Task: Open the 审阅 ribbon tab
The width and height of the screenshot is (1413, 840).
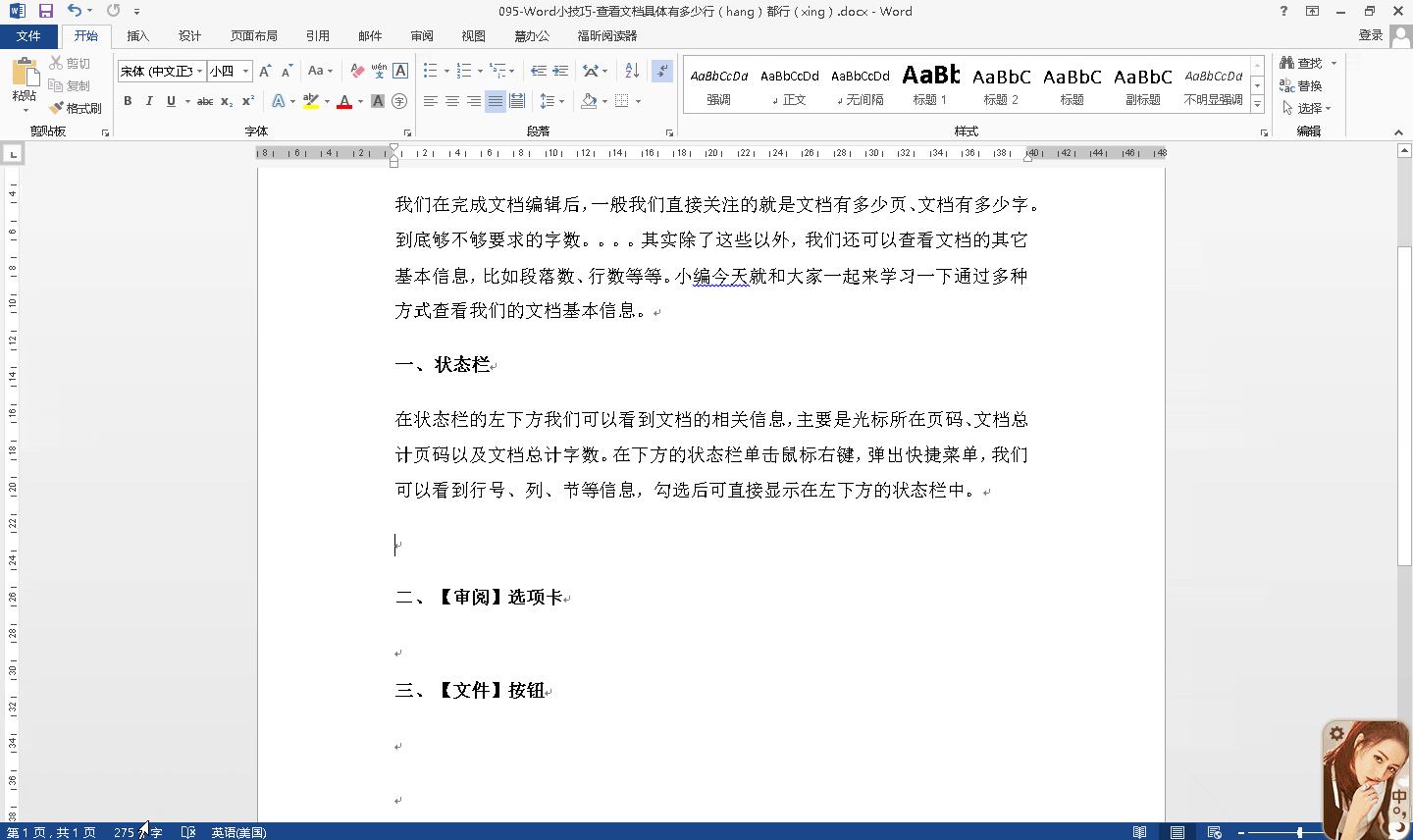Action: click(x=421, y=35)
